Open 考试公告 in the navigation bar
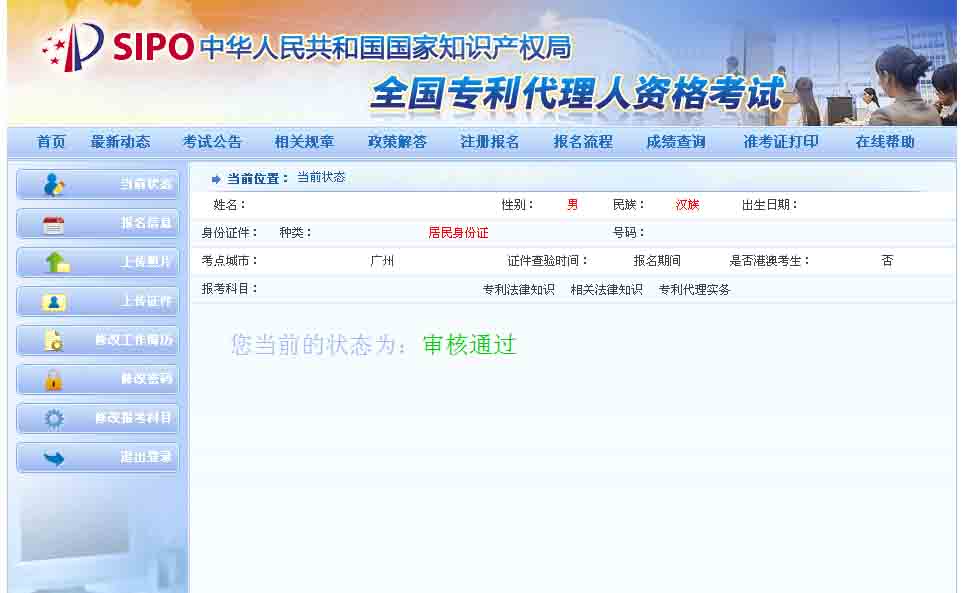The height and width of the screenshot is (593, 973). (x=212, y=142)
